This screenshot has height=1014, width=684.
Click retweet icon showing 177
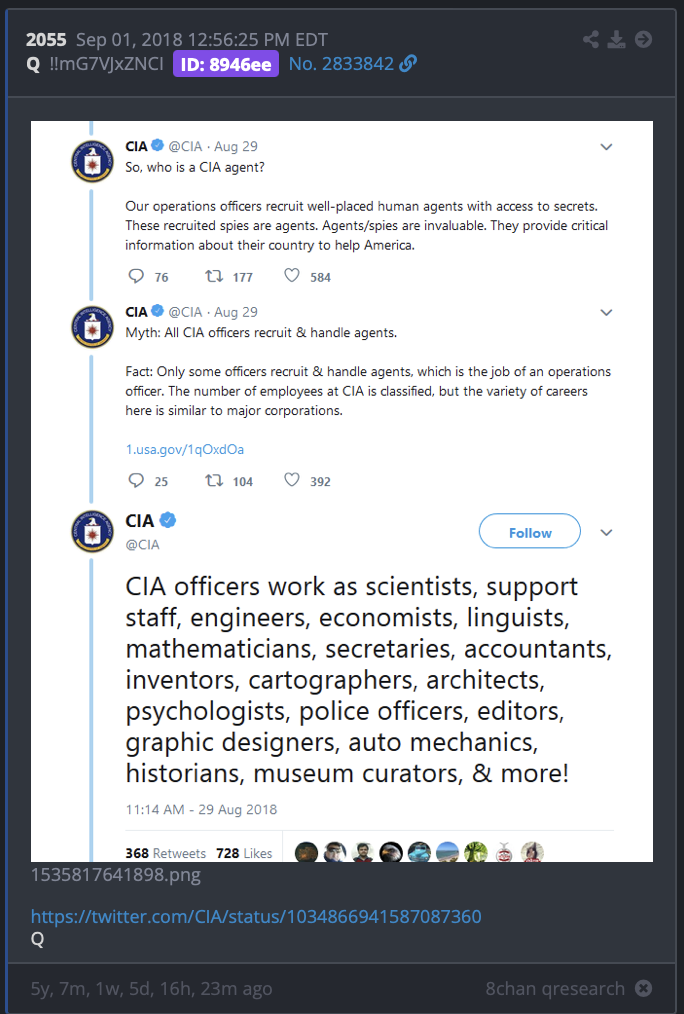click(214, 276)
